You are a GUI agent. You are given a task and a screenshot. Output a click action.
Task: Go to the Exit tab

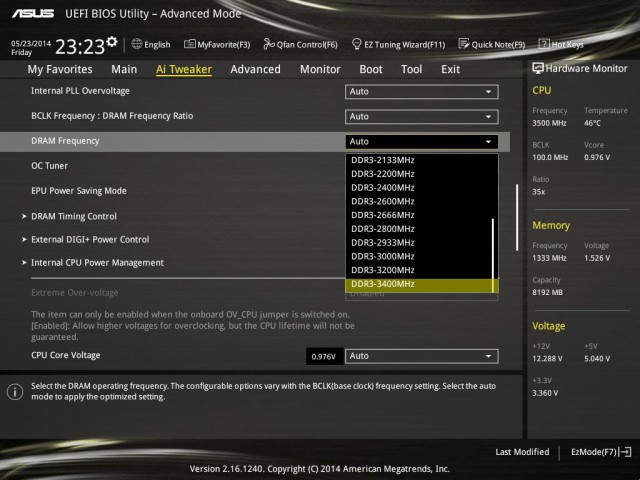click(450, 69)
